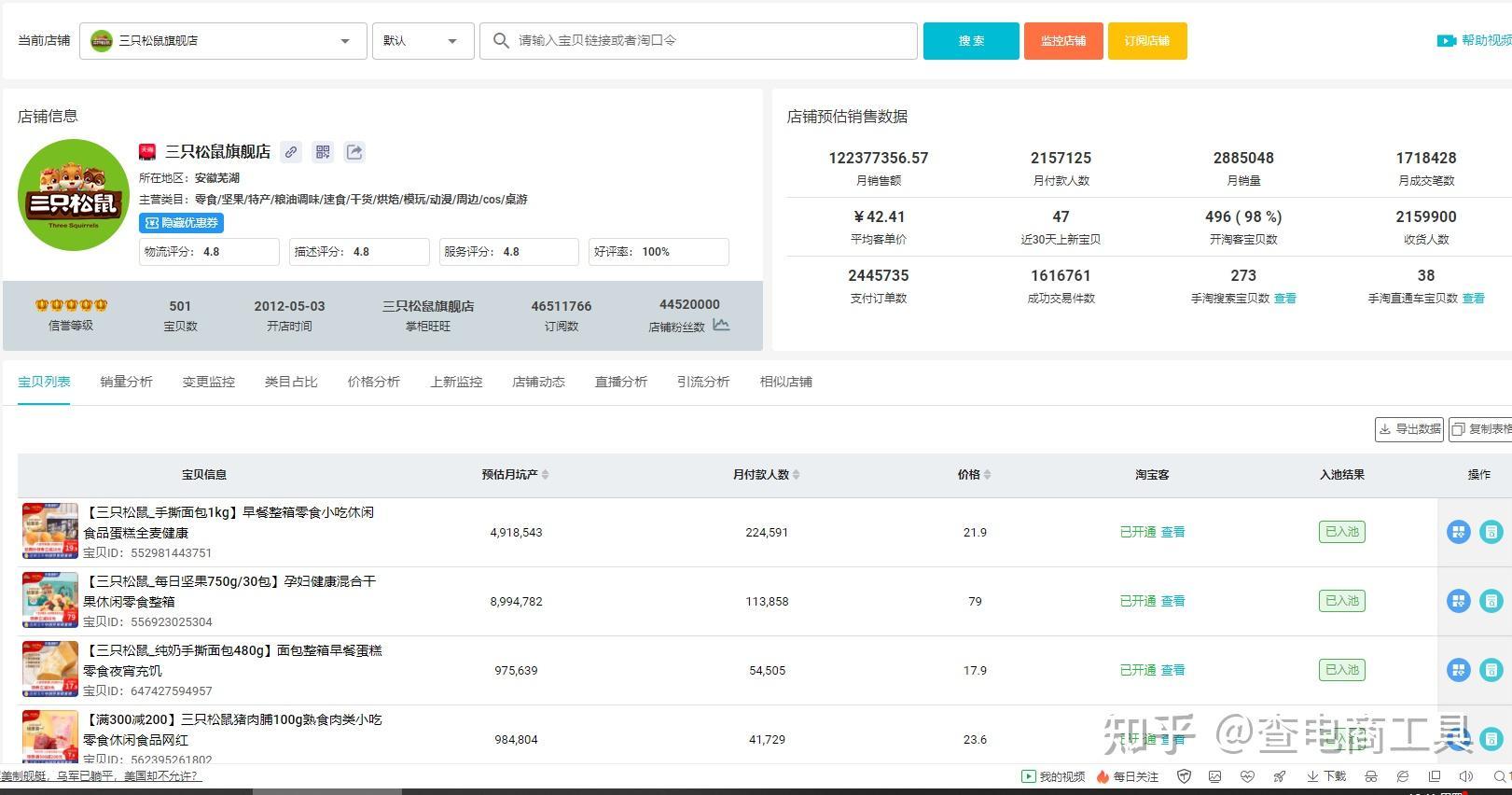
Task: Click blue grid action icon for 纯奶手撕面包480g row
Action: tap(1459, 670)
